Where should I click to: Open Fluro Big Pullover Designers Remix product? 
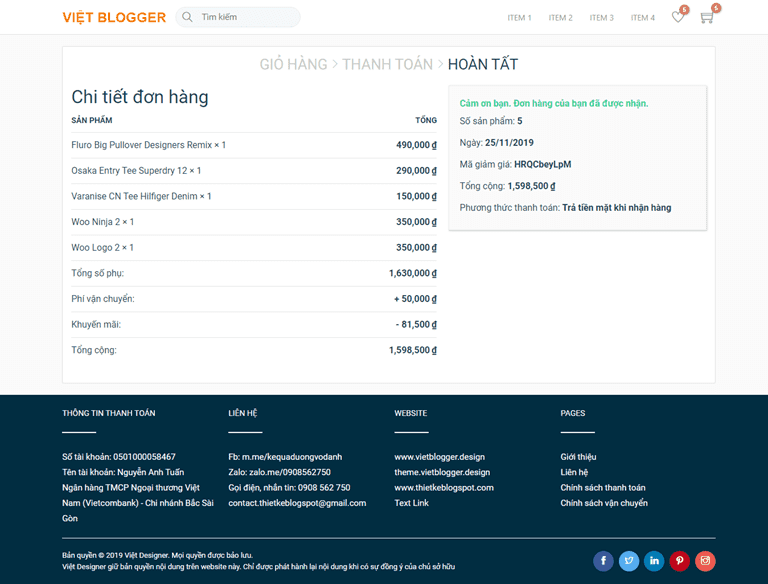148,145
